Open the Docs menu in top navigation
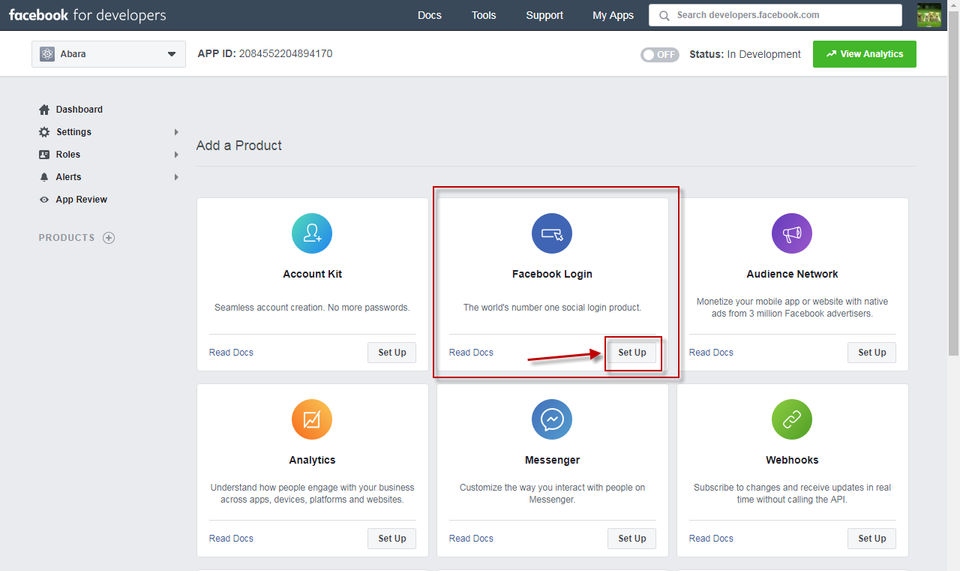The image size is (960, 571). click(x=429, y=15)
